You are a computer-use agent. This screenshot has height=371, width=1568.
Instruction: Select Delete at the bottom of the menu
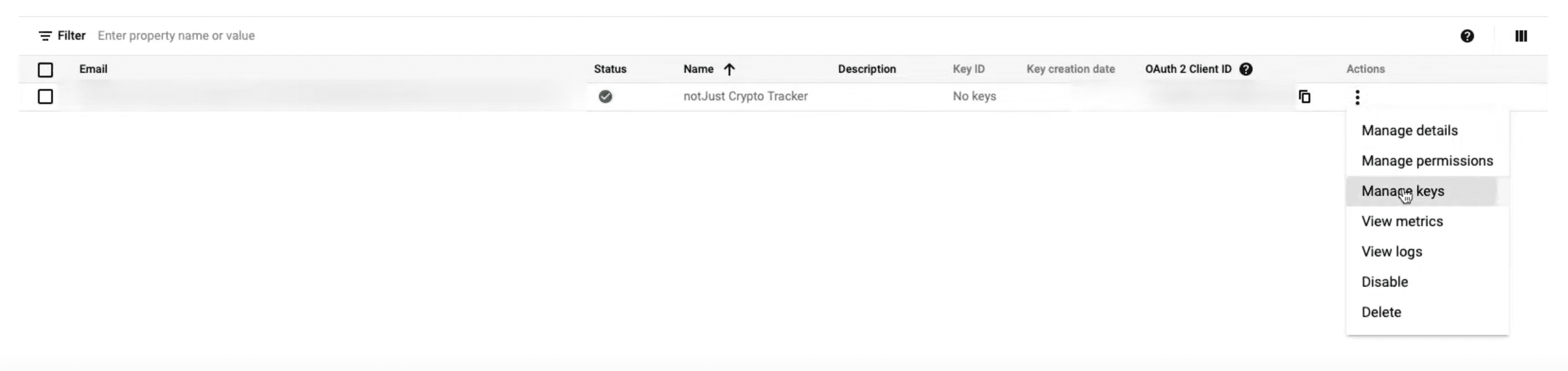tap(1381, 312)
